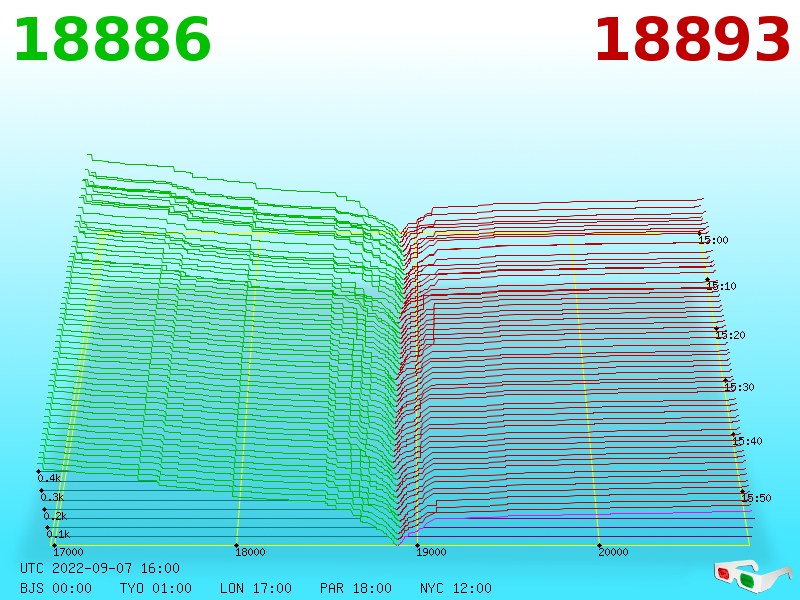The image size is (800, 600).
Task: Click the 0.4k depth axis label
Action: [49, 478]
